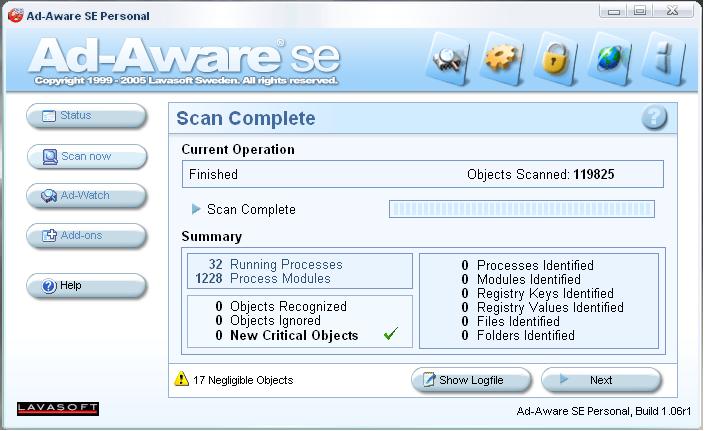Image resolution: width=705 pixels, height=431 pixels.
Task: Click the 0 Processes Identified line
Action: [x=527, y=265]
